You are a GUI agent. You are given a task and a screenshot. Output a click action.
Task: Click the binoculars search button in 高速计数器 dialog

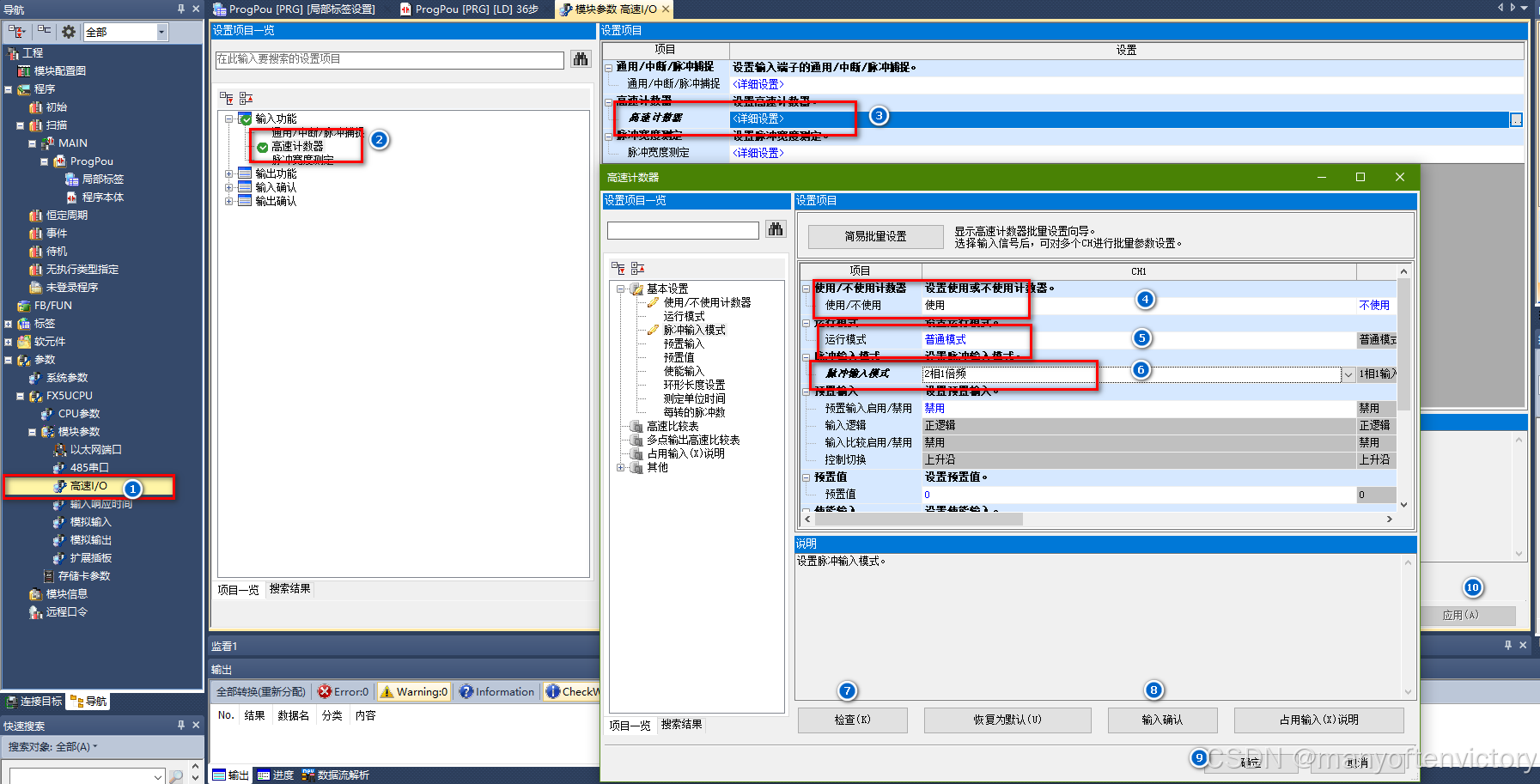[x=776, y=229]
